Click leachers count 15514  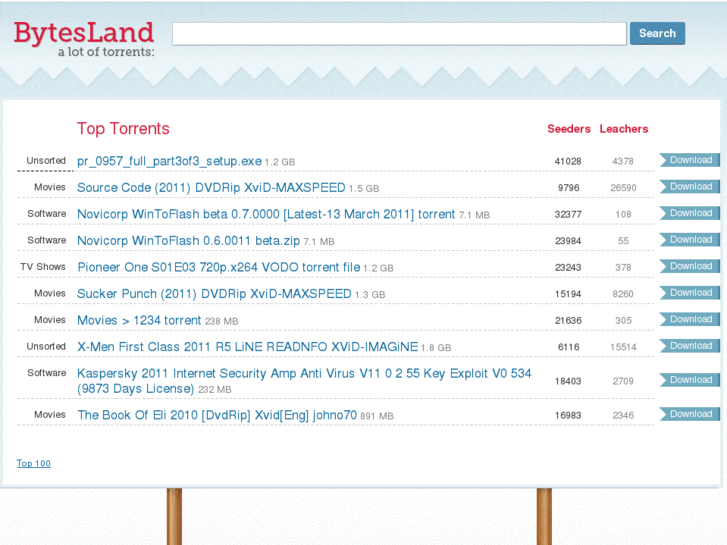pyautogui.click(x=623, y=346)
